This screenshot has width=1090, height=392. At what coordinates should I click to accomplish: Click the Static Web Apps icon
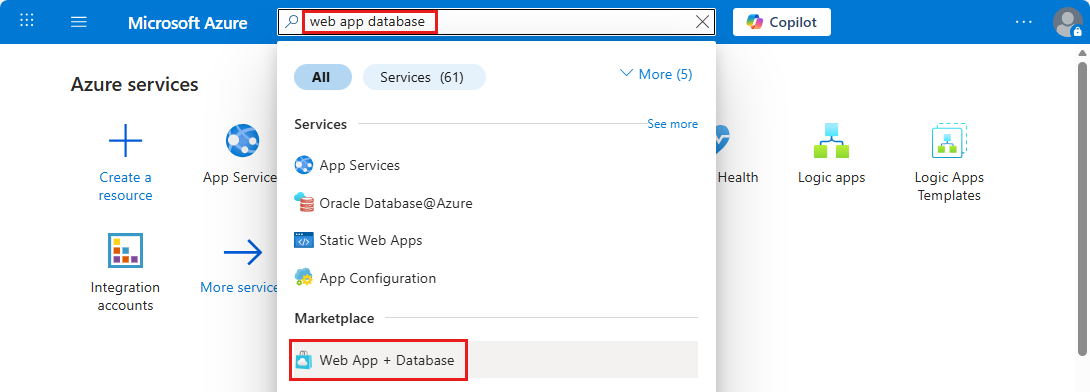pos(304,240)
